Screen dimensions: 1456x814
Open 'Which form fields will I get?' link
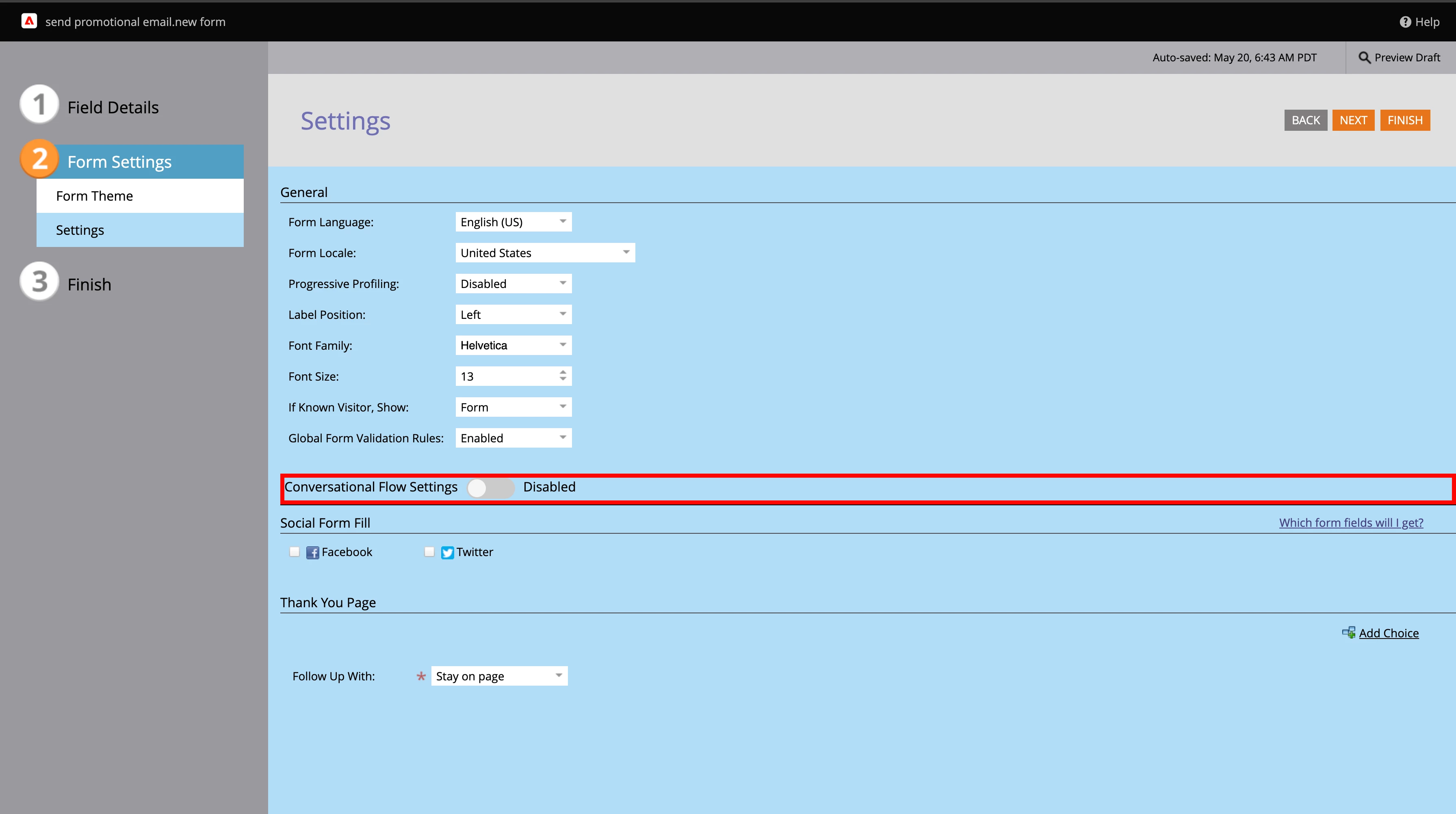1351,522
